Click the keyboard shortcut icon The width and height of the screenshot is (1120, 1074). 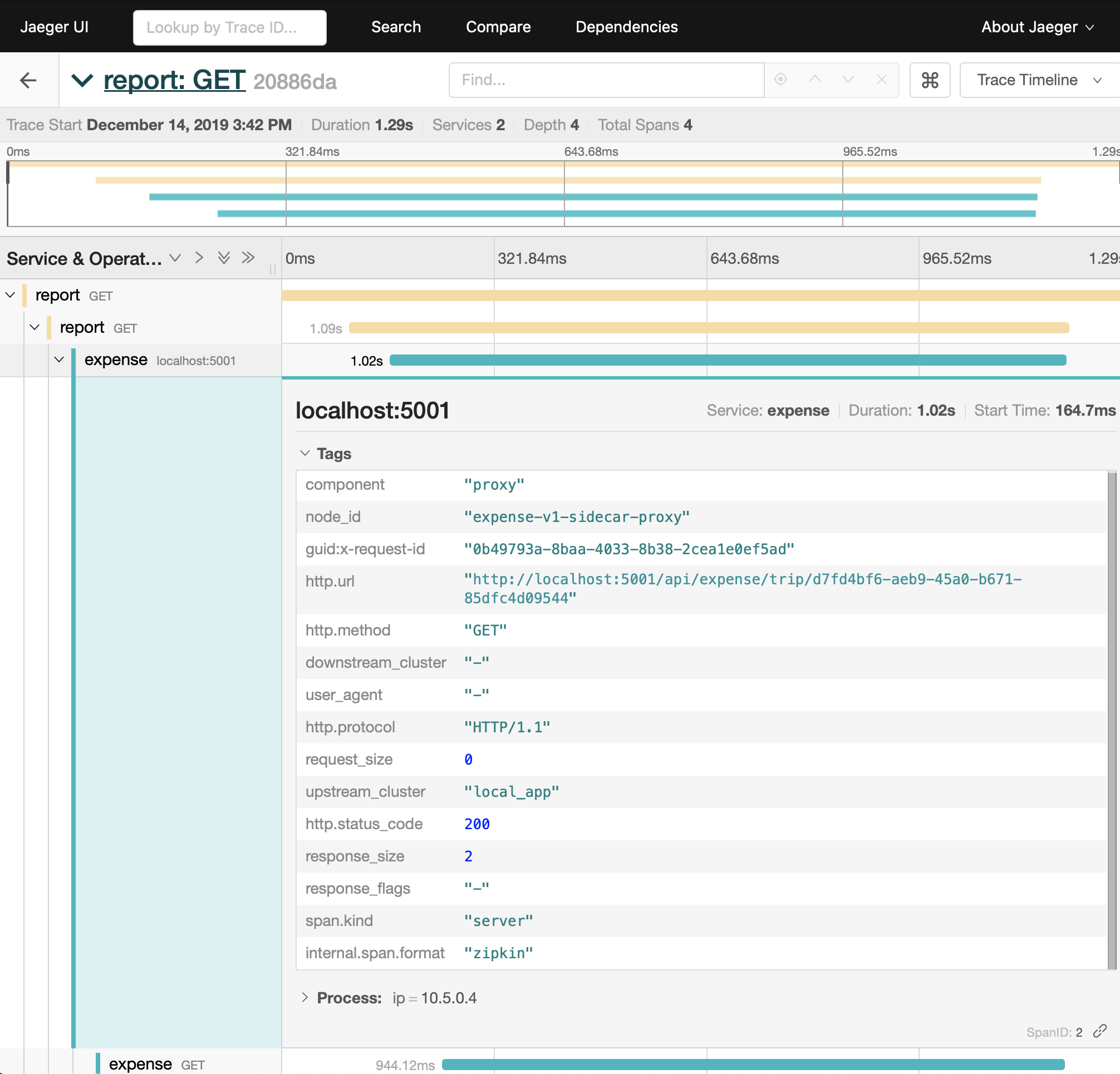[930, 79]
